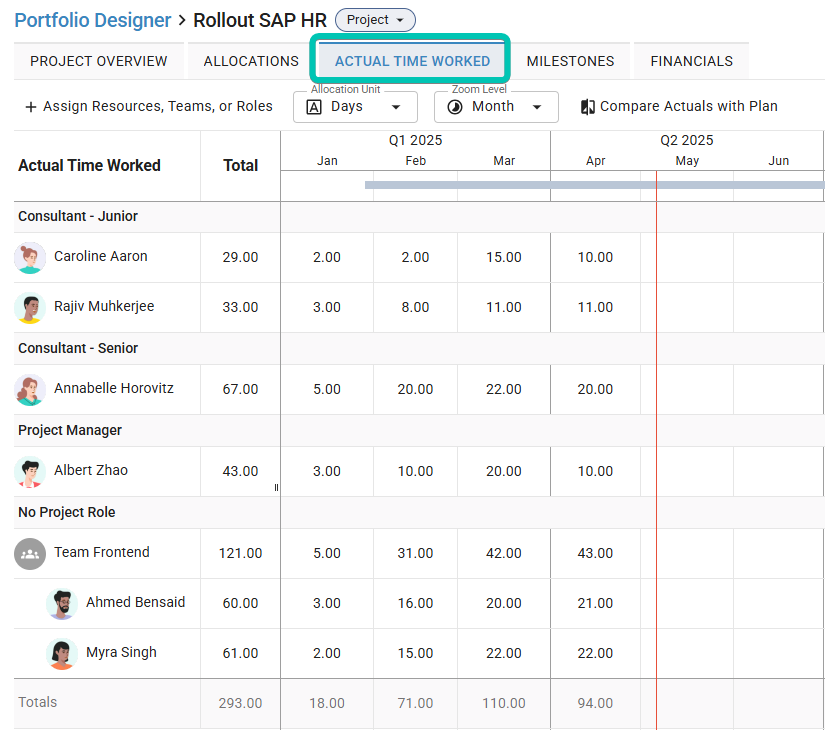Click the Jan month header
The width and height of the screenshot is (825, 730).
(x=327, y=161)
